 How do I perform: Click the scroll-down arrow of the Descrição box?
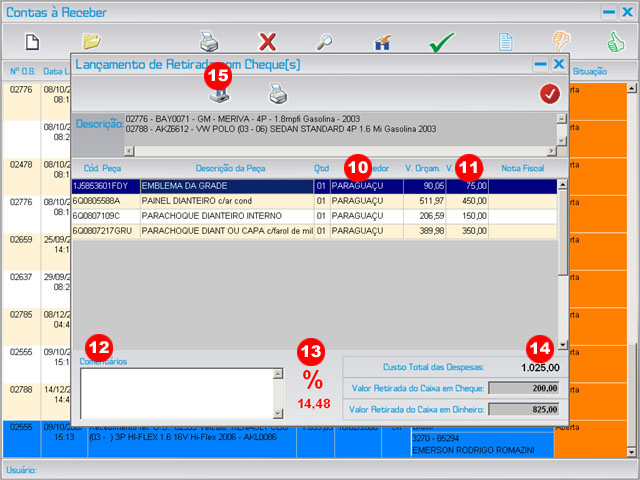(x=562, y=141)
